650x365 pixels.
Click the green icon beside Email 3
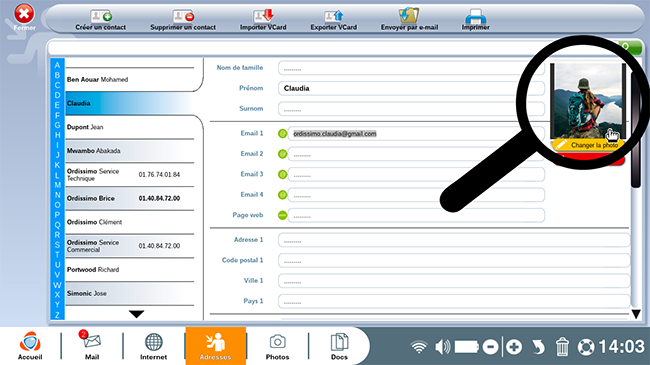[282, 174]
